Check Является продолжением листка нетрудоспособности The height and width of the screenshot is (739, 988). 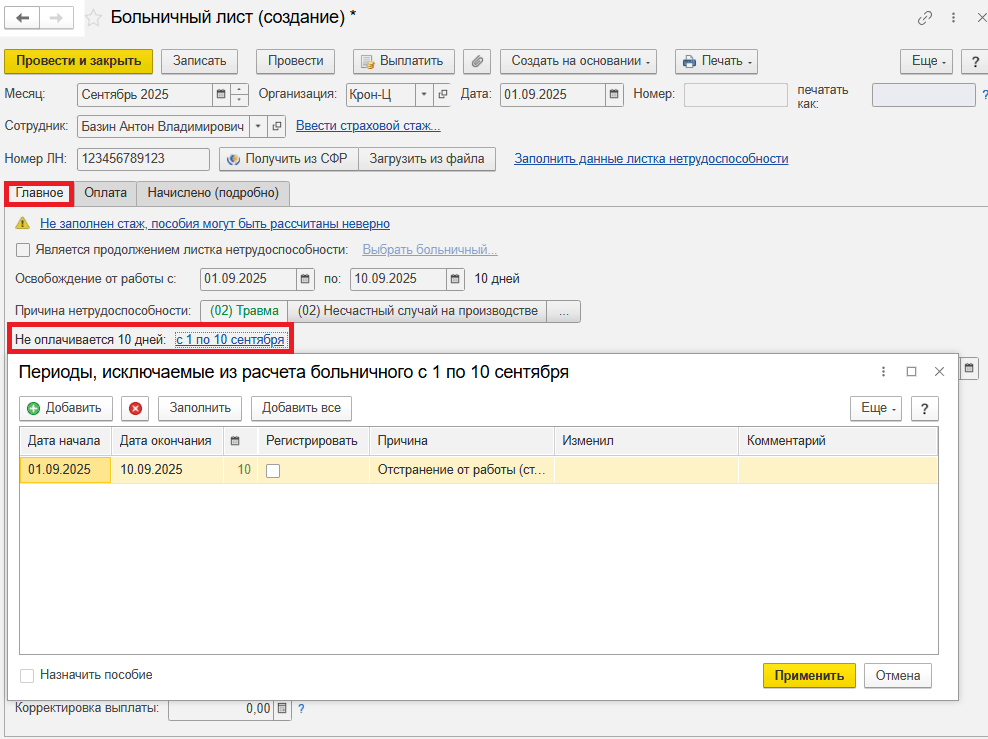pyautogui.click(x=23, y=250)
